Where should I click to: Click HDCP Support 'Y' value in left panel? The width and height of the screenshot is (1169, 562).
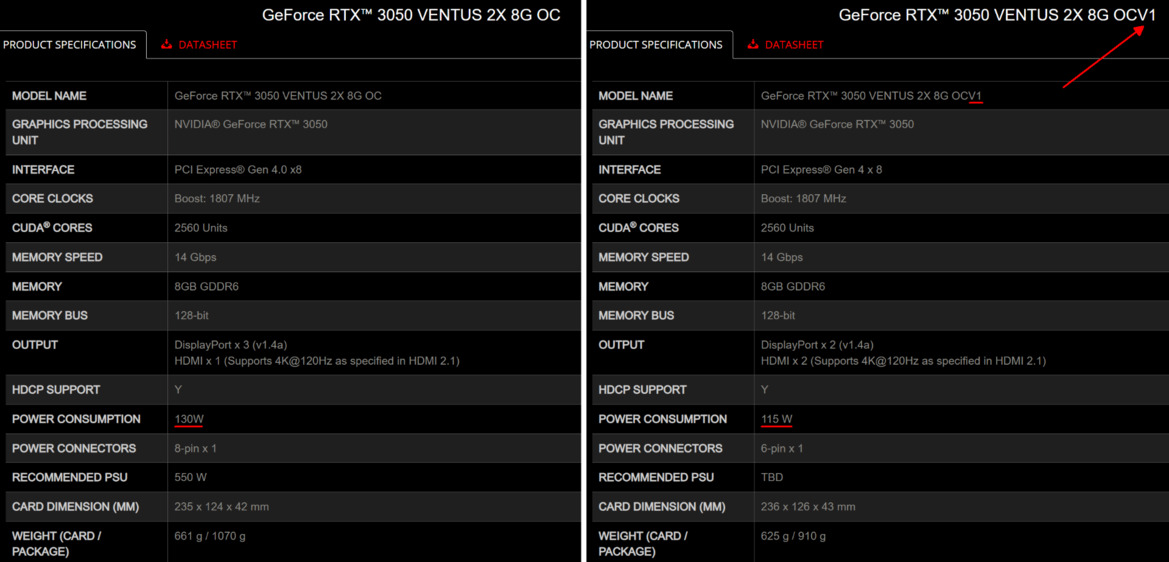coord(178,390)
